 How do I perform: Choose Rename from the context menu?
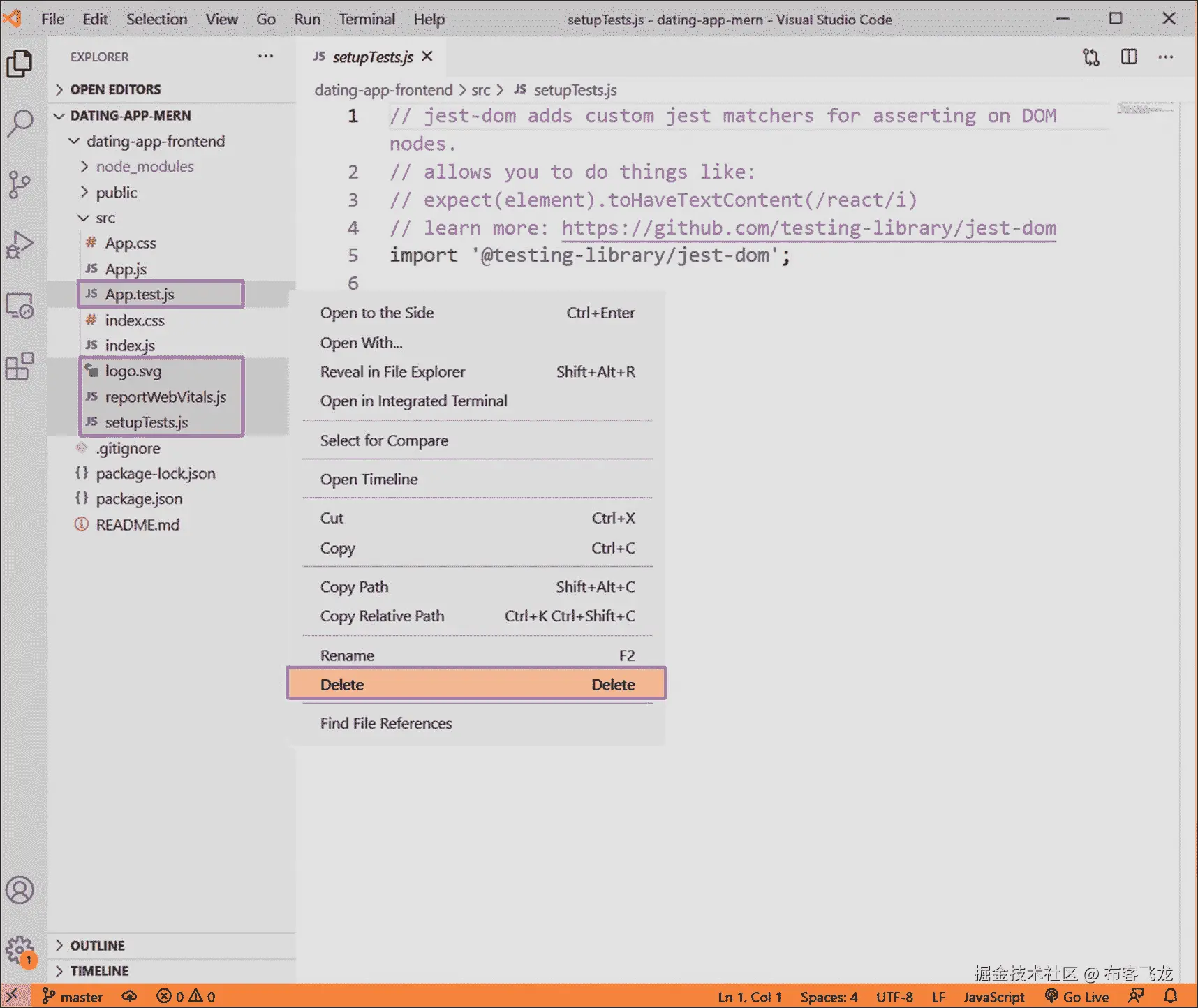tap(477, 655)
